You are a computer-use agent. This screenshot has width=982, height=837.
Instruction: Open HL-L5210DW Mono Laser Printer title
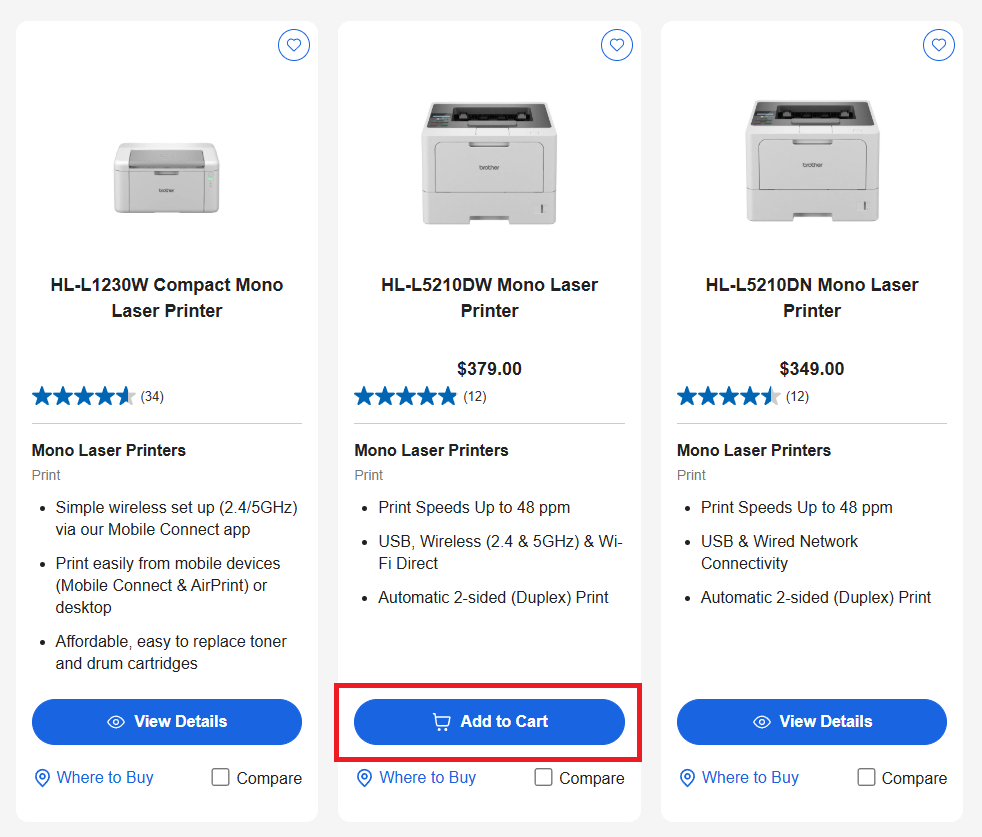pos(489,298)
